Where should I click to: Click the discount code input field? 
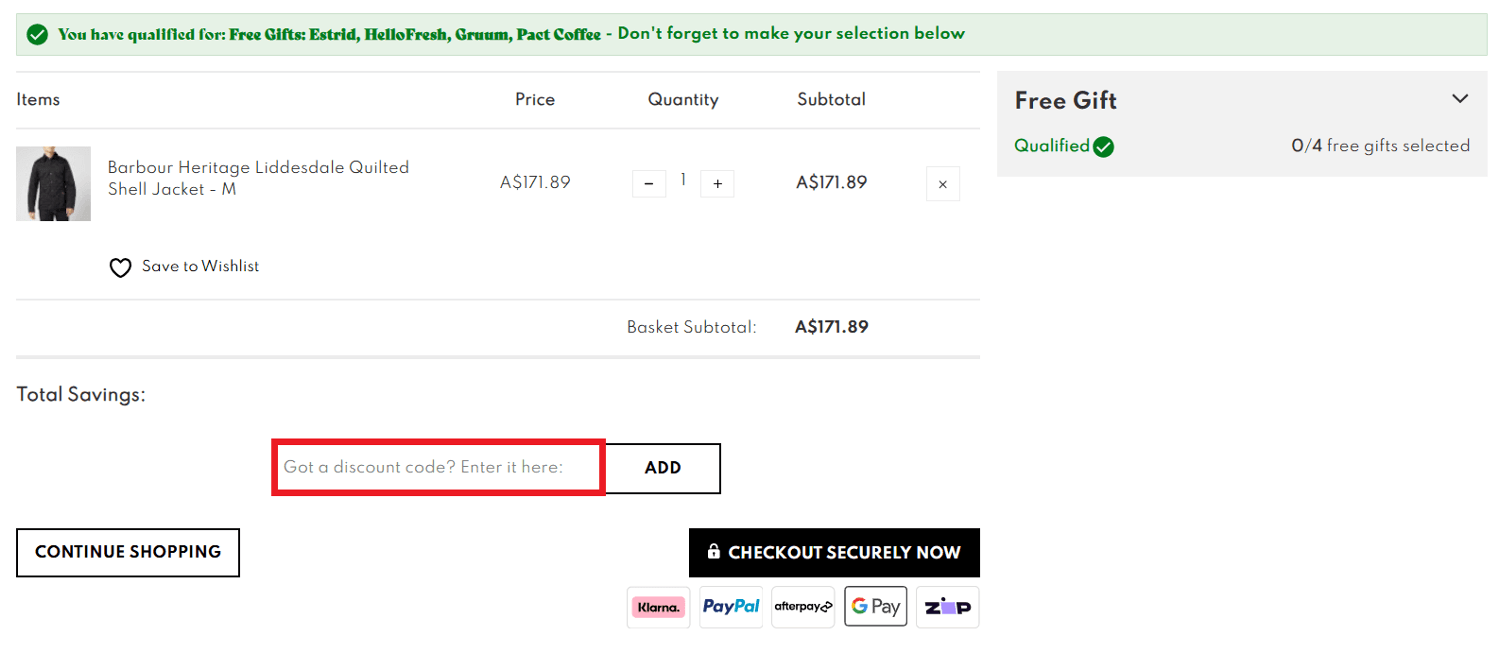click(x=438, y=467)
